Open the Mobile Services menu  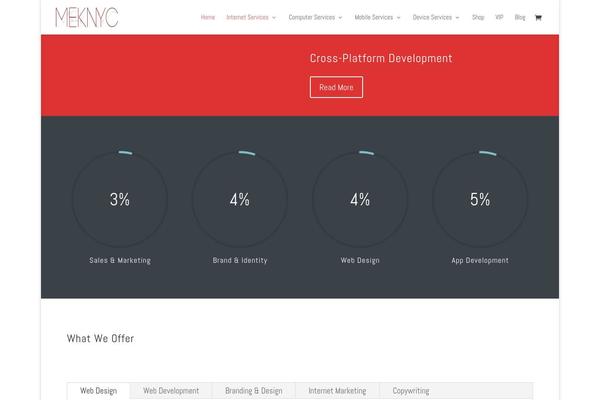(x=374, y=17)
